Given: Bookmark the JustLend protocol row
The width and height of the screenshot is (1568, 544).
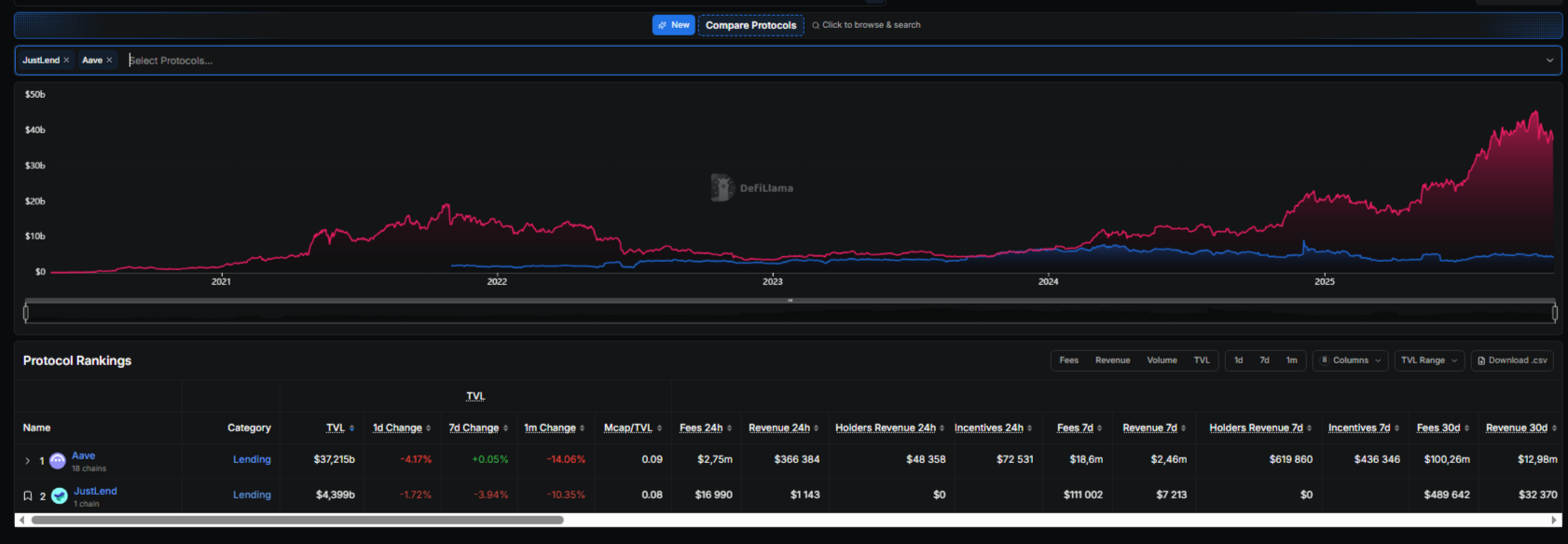Looking at the screenshot, I should point(28,496).
